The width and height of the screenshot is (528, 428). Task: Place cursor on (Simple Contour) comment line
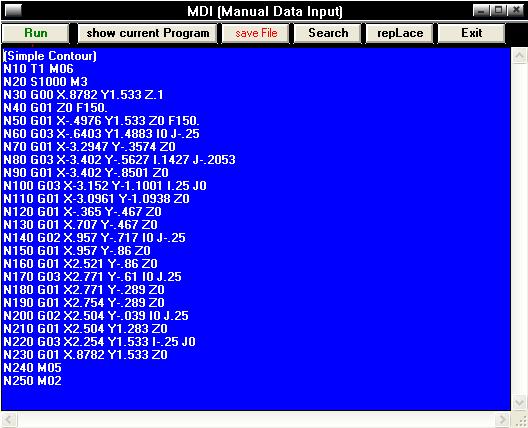point(50,56)
